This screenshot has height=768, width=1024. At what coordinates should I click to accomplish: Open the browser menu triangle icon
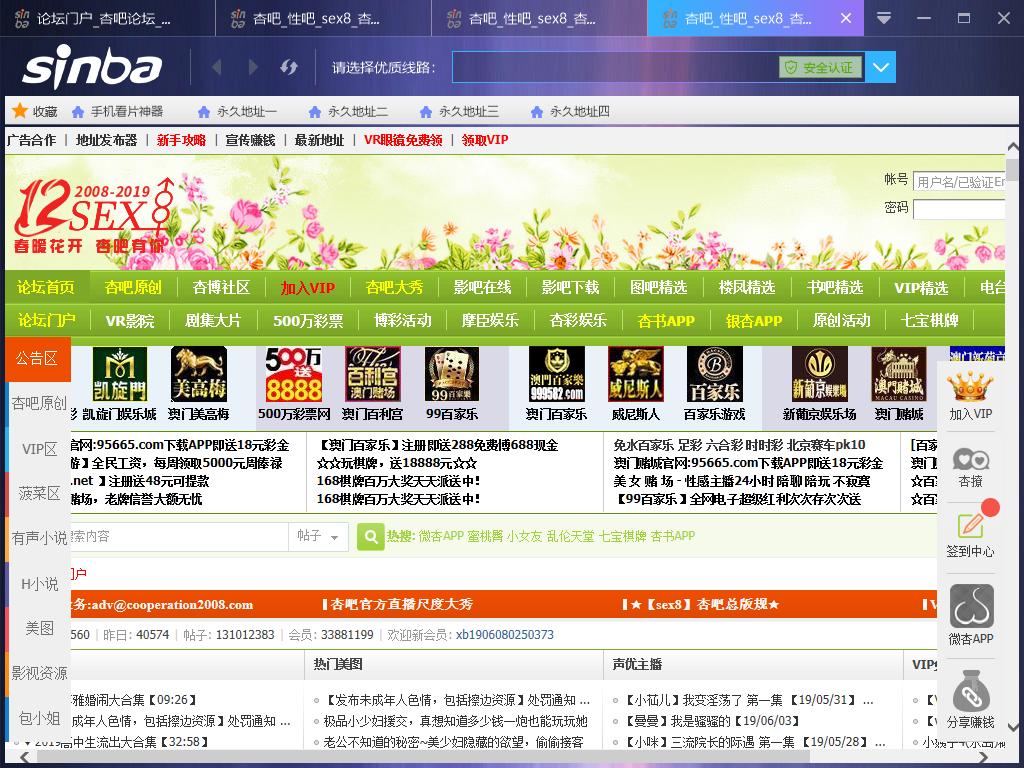click(x=884, y=18)
